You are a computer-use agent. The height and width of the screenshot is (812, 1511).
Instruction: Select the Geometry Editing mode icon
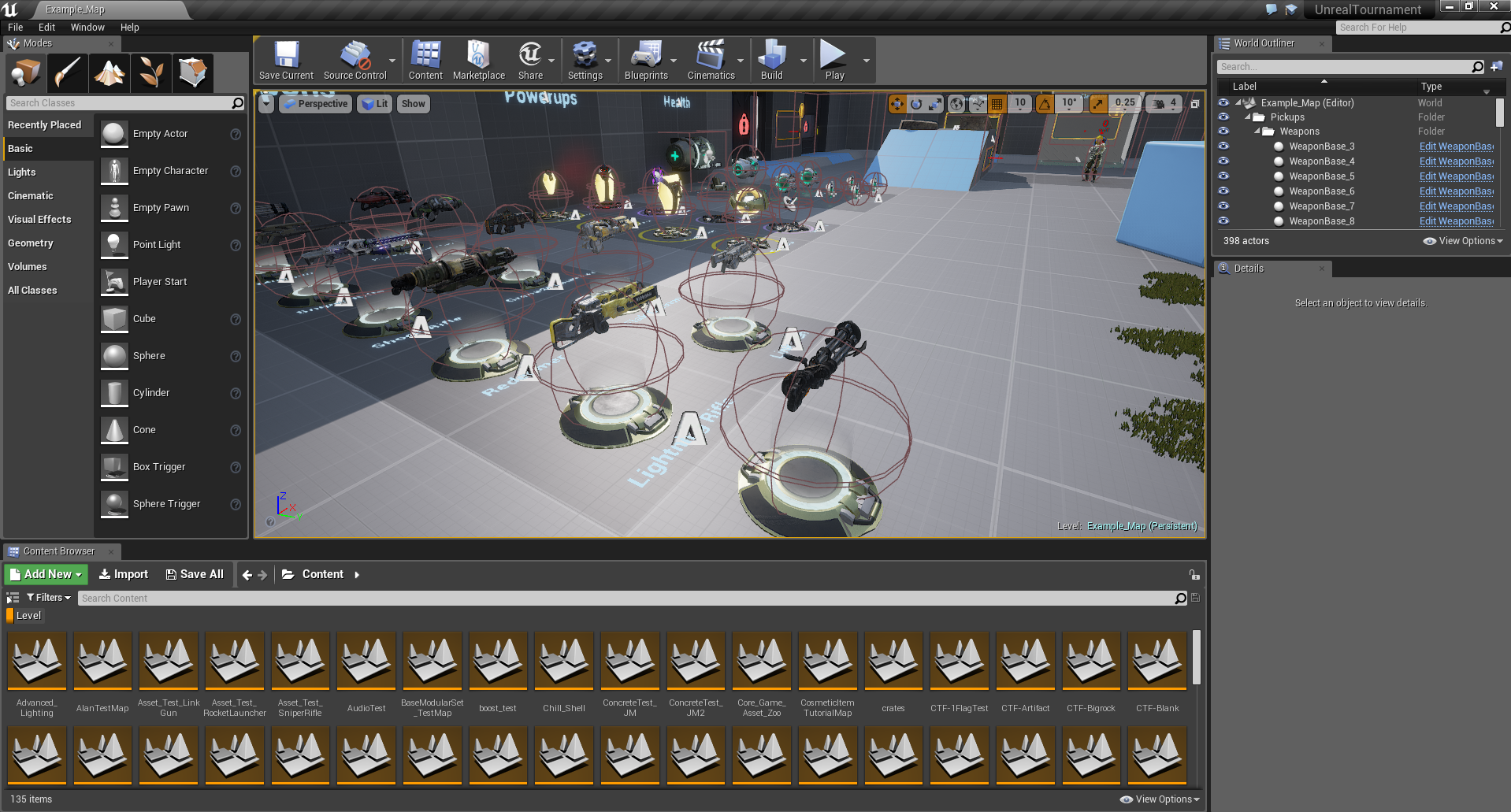coord(193,74)
